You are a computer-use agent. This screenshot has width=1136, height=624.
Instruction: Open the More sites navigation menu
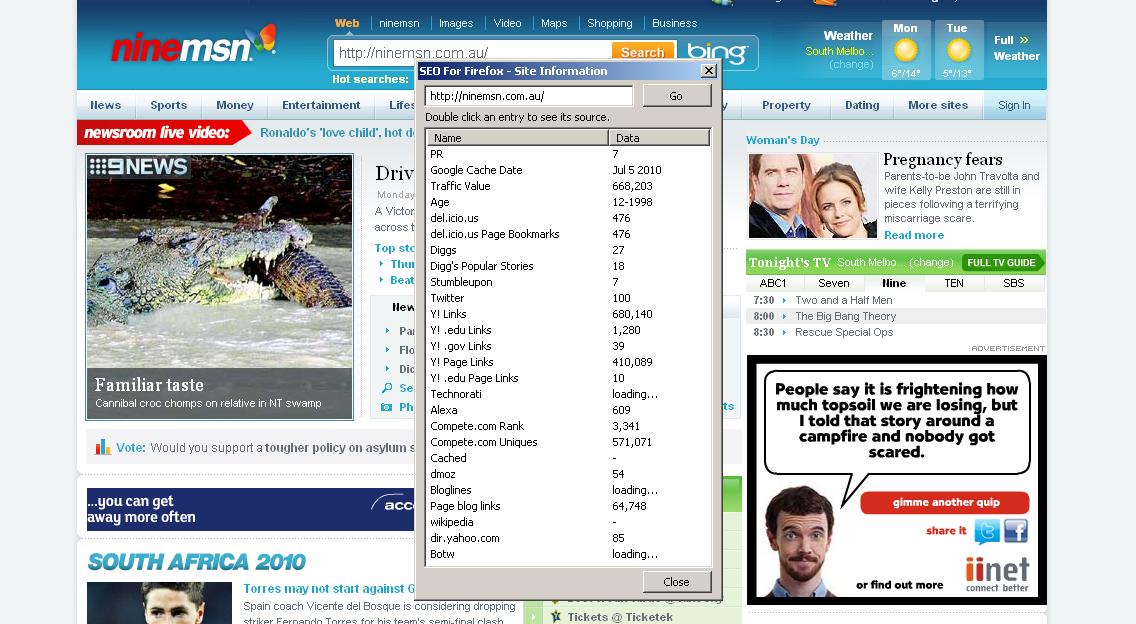click(x=937, y=105)
